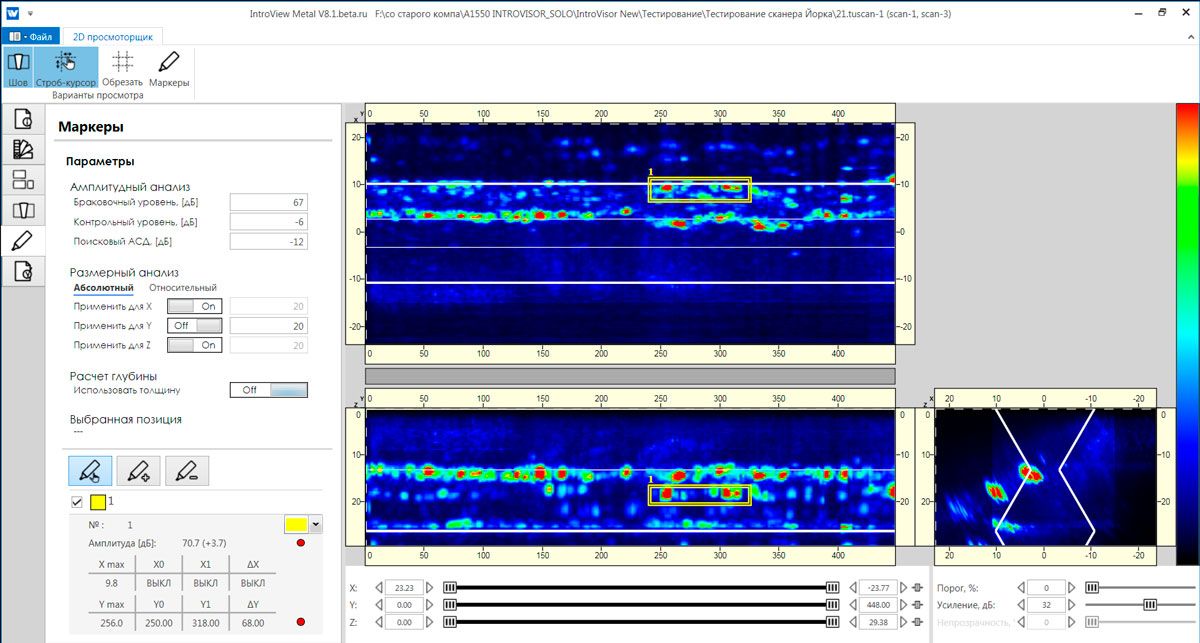
Task: Open the weld seam sidebar panel
Action: tap(23, 210)
